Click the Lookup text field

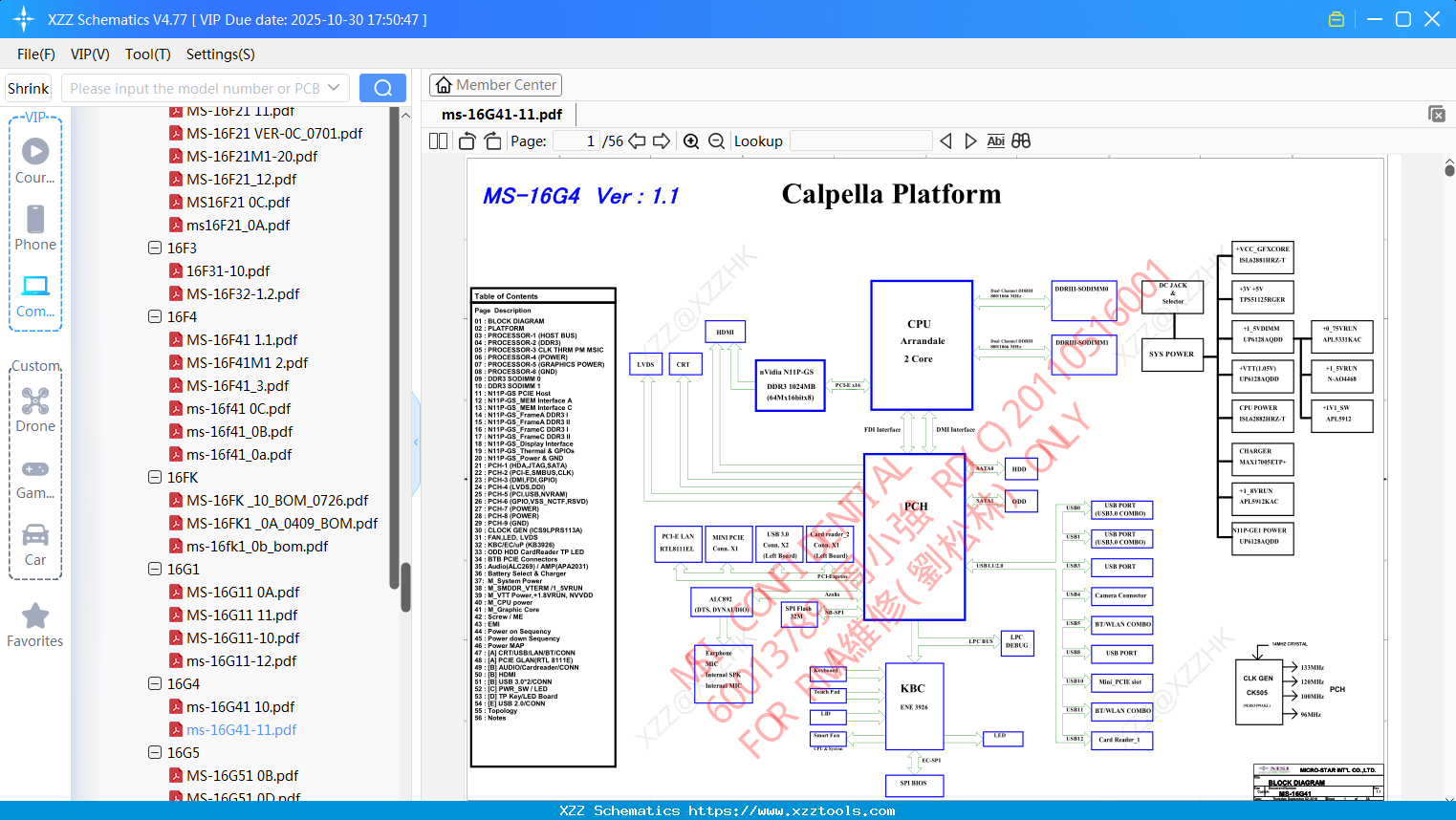point(861,141)
